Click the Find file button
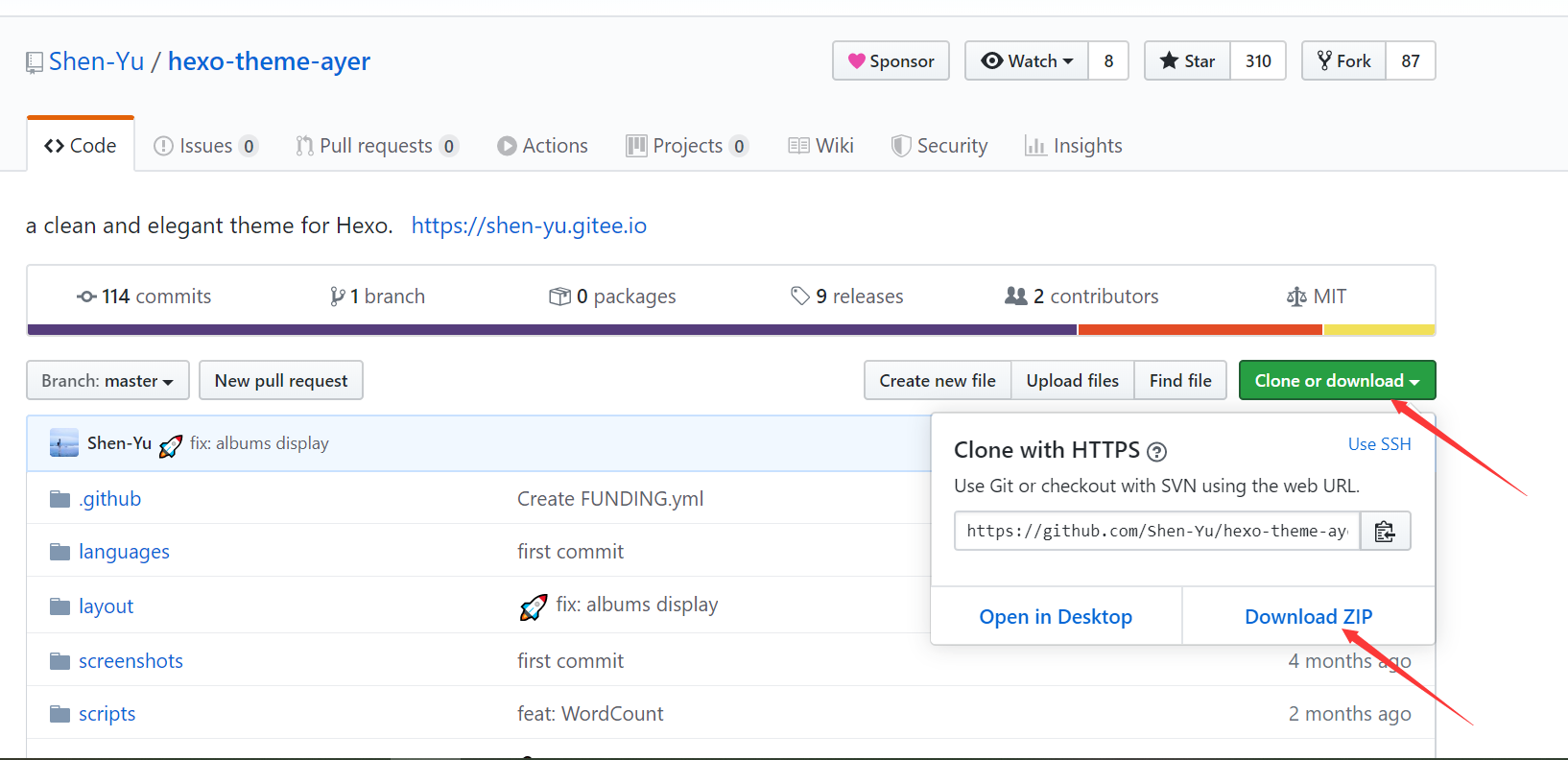The image size is (1568, 760). (x=1180, y=380)
